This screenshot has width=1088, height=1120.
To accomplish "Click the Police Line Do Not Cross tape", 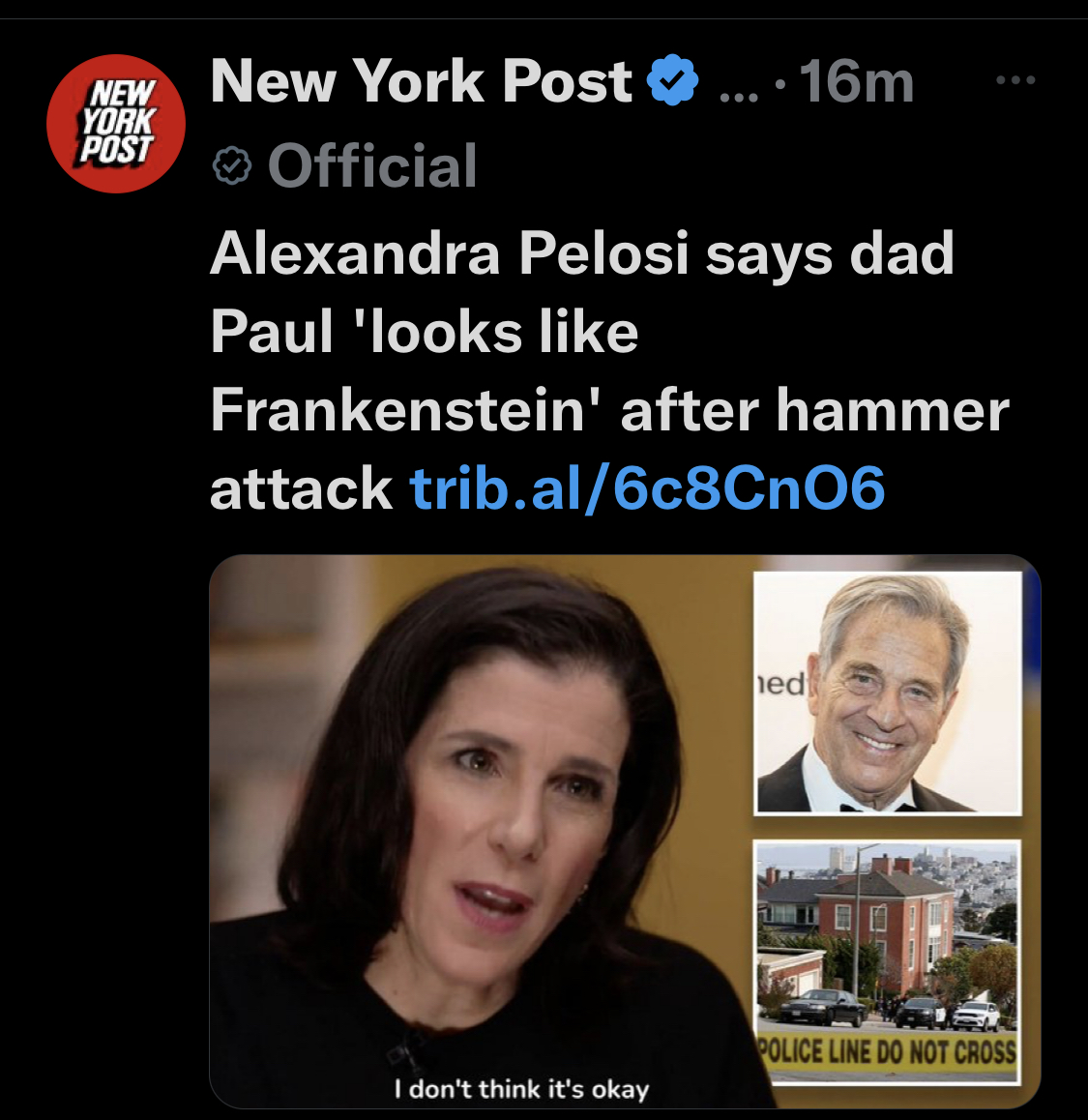I will click(x=887, y=1052).
